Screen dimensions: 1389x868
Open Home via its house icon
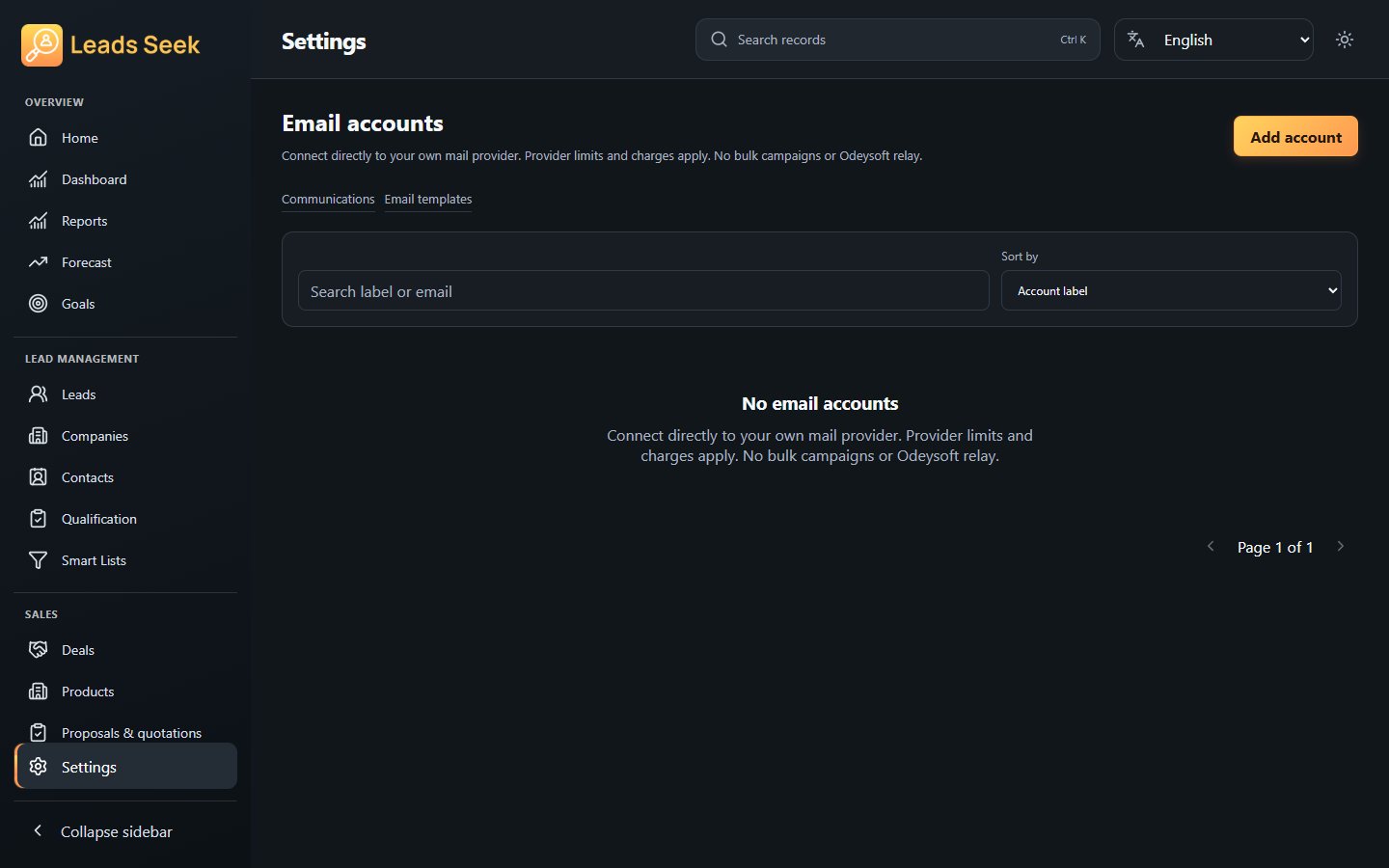coord(38,138)
